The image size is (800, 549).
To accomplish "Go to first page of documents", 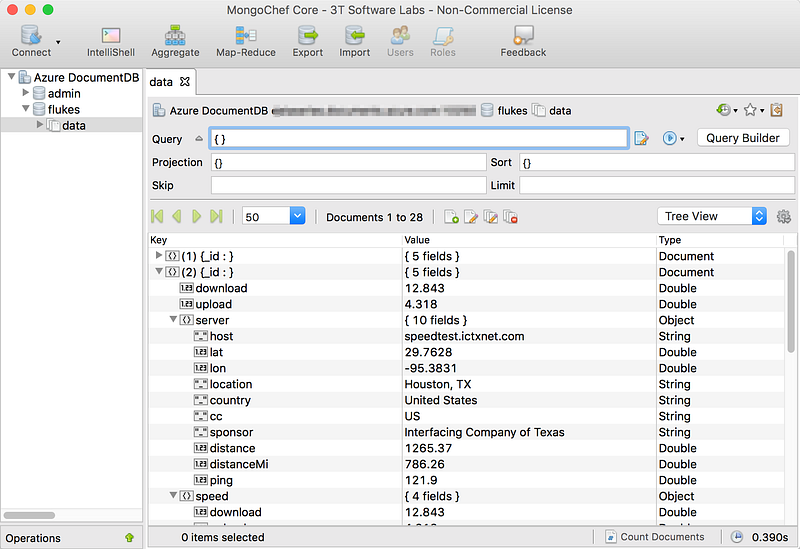I will point(157,216).
